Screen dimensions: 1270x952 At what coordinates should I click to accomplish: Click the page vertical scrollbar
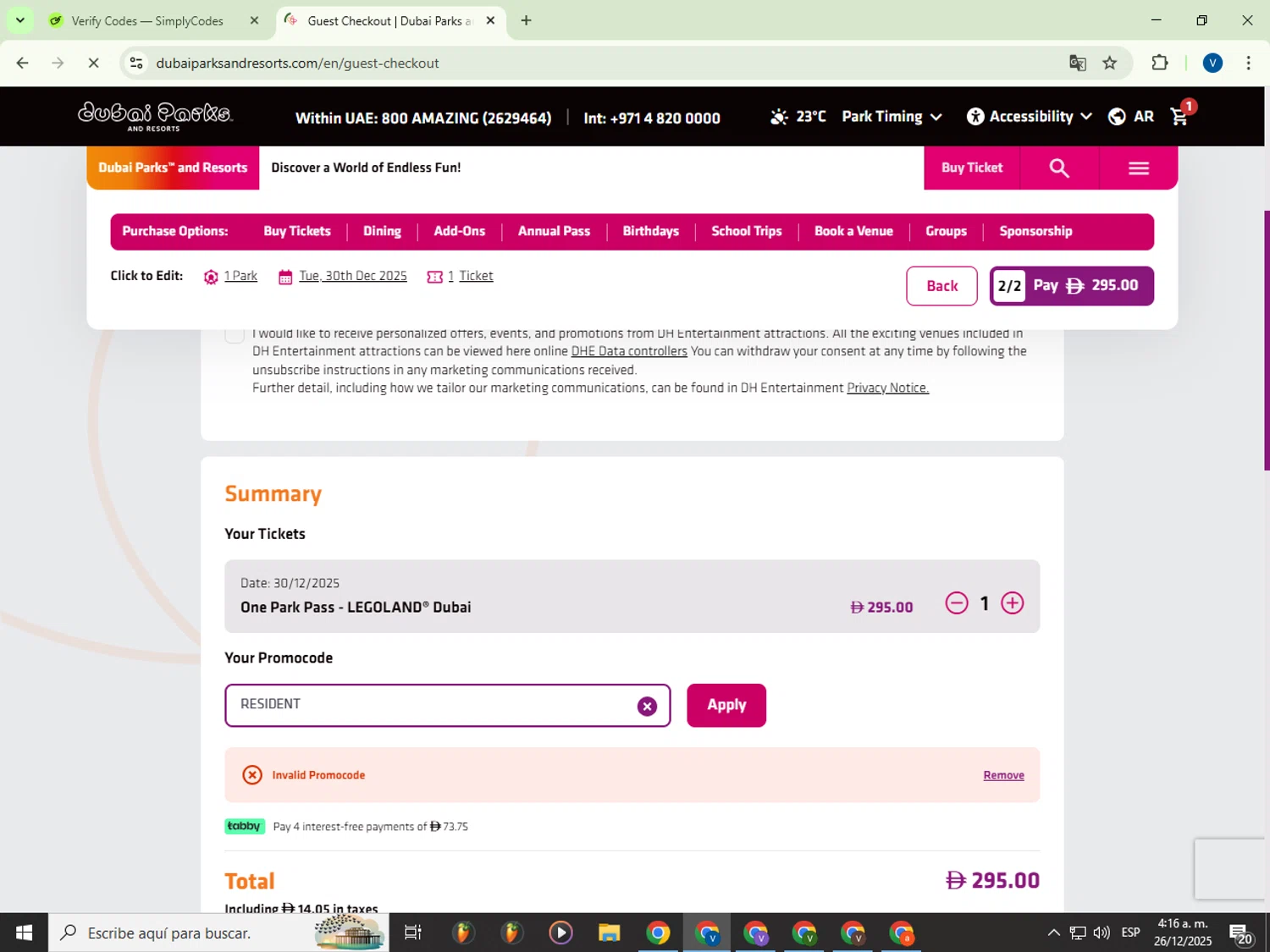[x=1267, y=340]
